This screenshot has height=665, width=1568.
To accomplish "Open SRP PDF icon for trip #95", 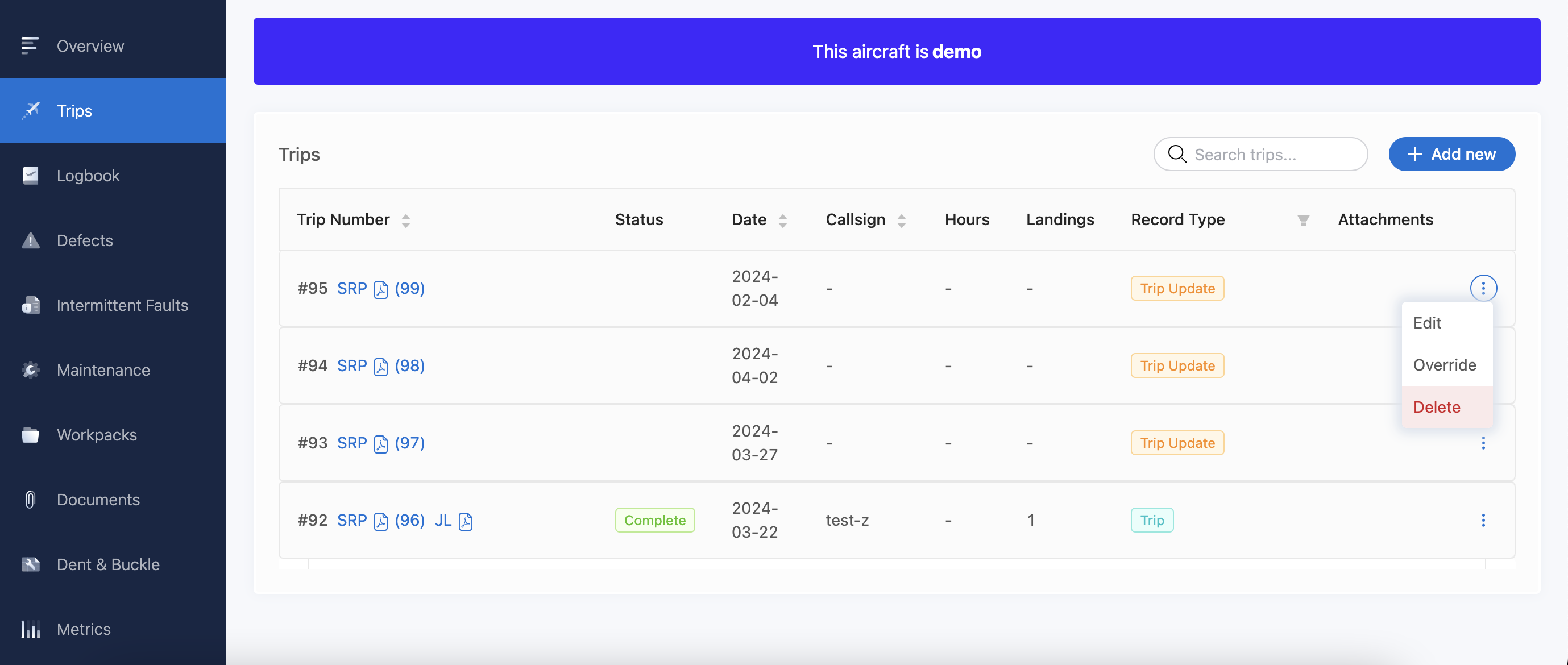I will (x=380, y=289).
